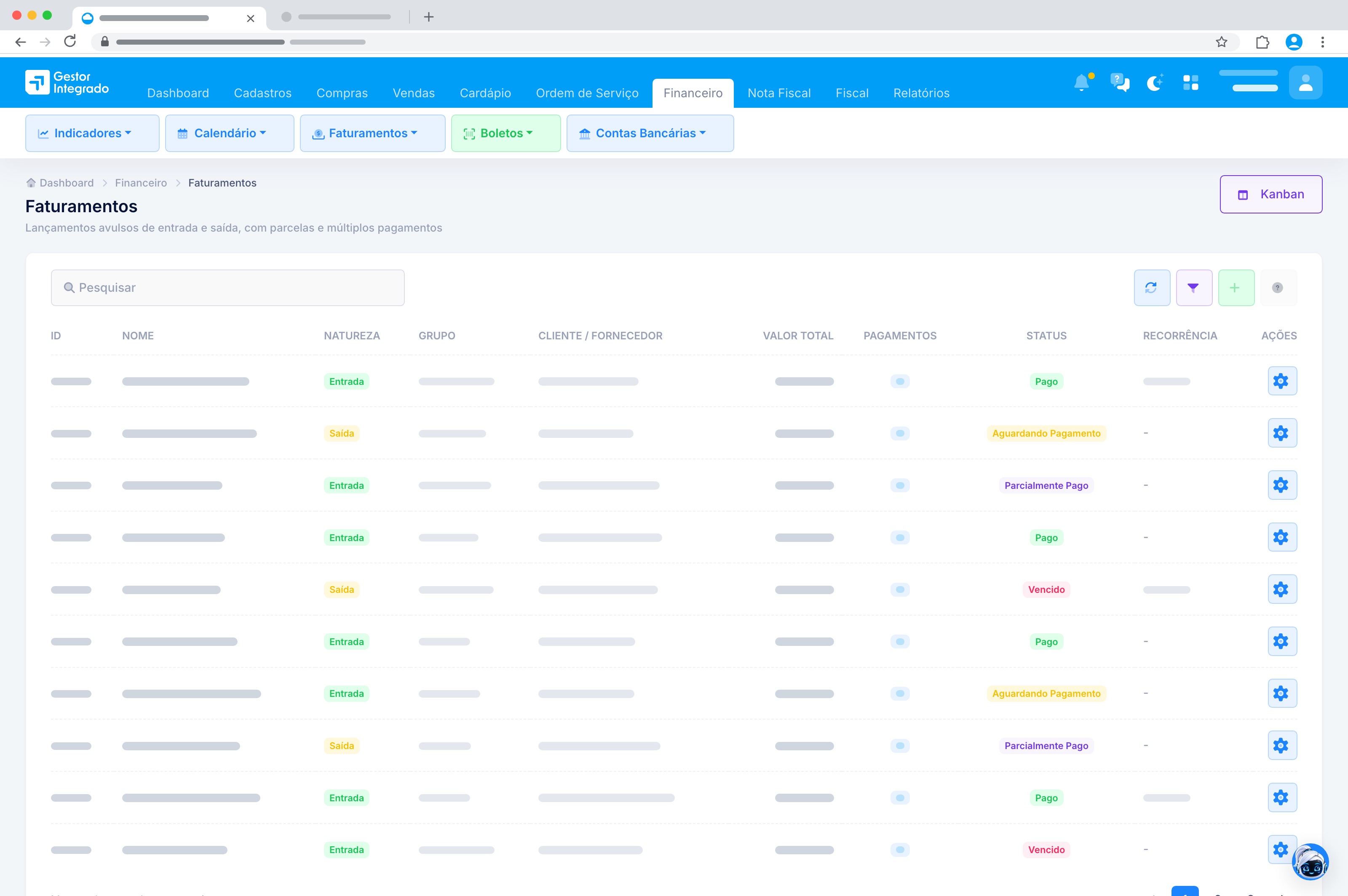Add a new faturamento with plus button
This screenshot has width=1348, height=896.
coord(1236,288)
